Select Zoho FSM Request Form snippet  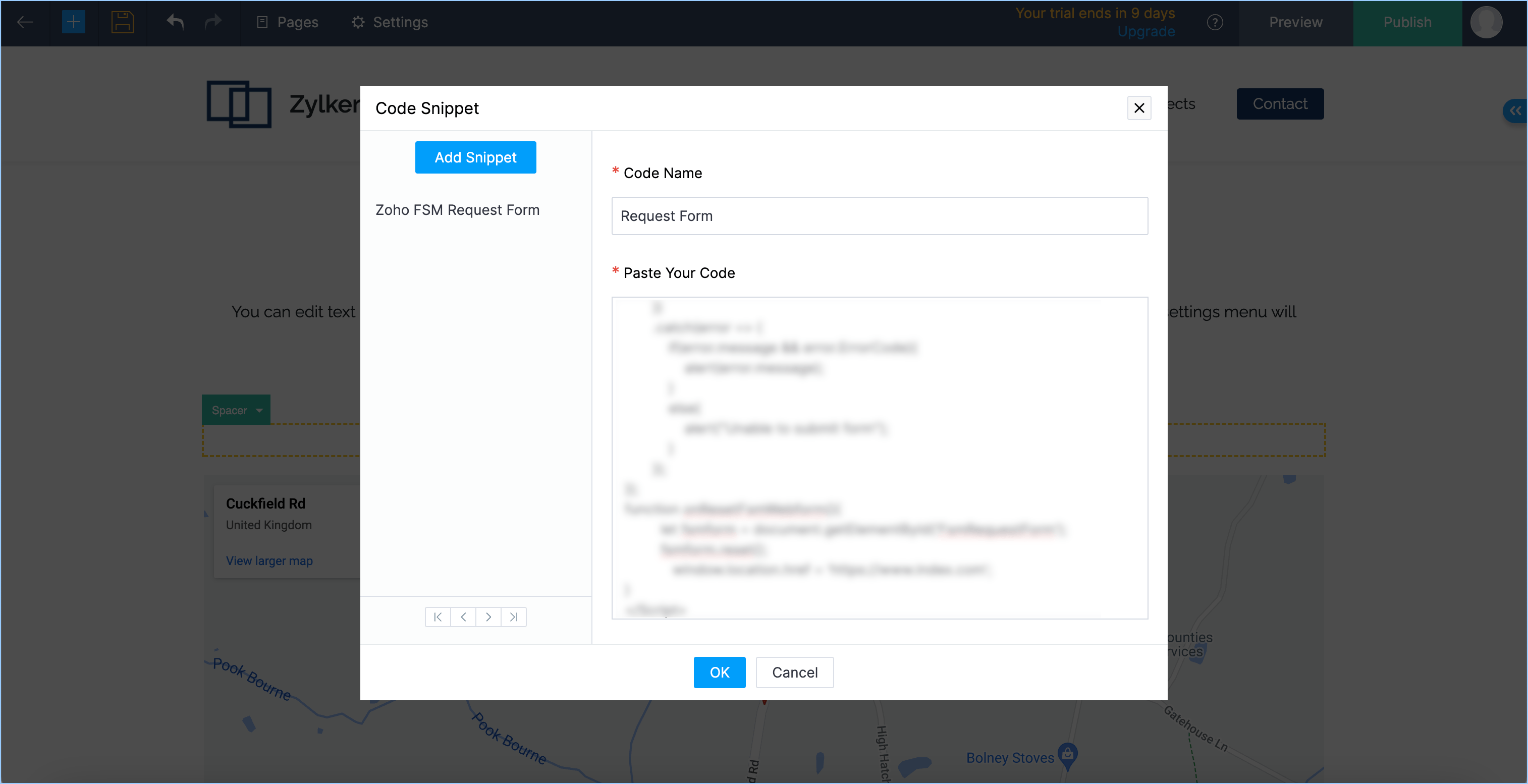457,210
